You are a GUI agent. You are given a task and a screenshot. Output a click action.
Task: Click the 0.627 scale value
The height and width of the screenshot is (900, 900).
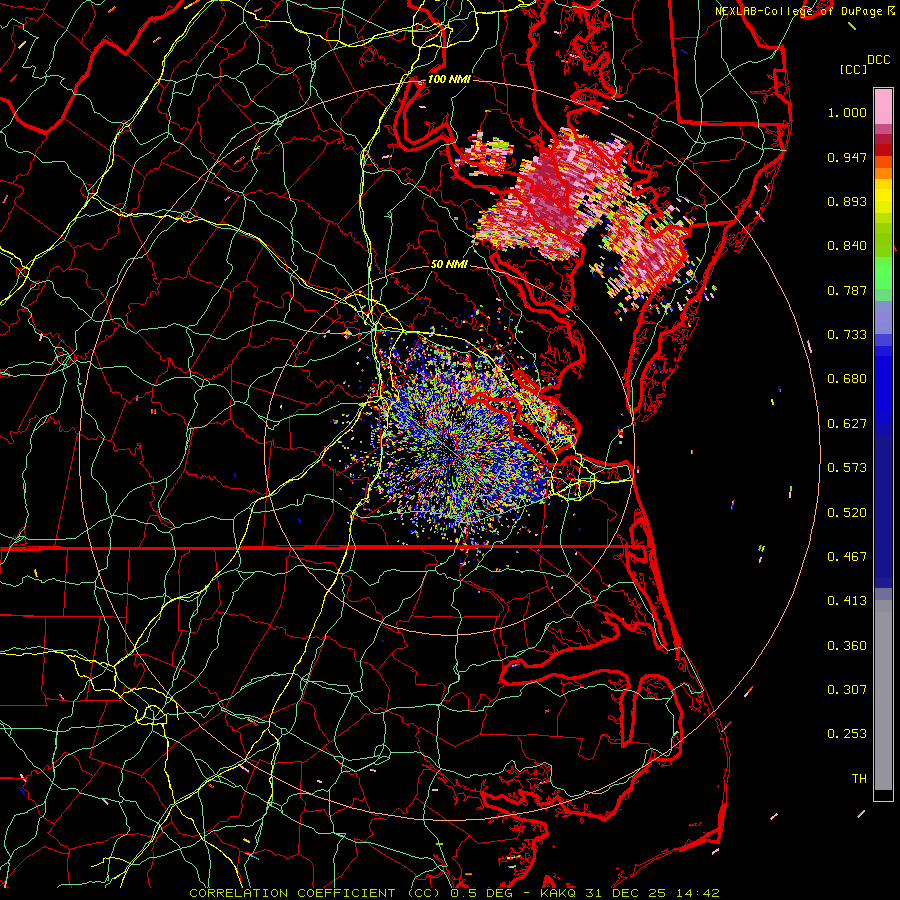tap(847, 424)
